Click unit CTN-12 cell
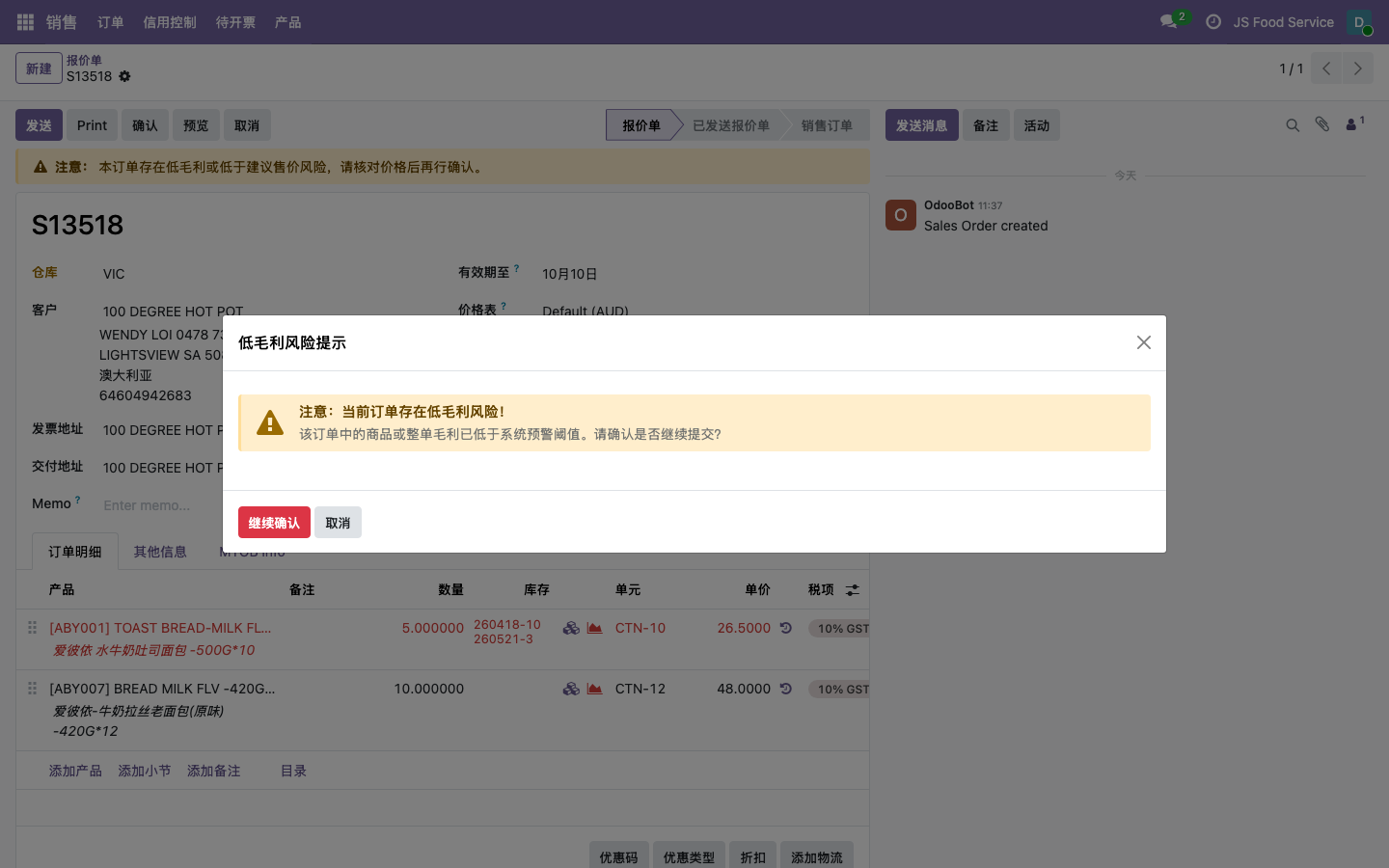Viewport: 1389px width, 868px height. (640, 689)
